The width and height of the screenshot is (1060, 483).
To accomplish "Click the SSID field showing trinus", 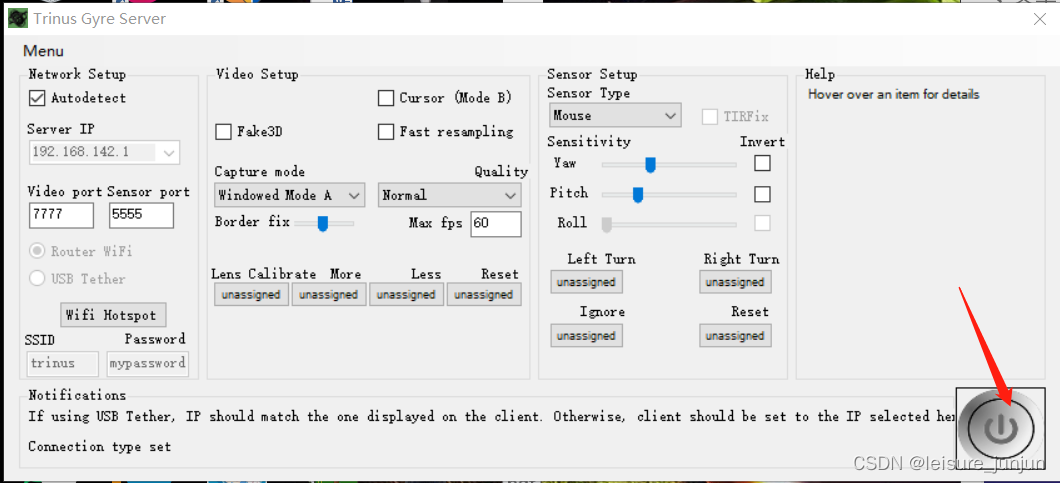I will pyautogui.click(x=63, y=363).
